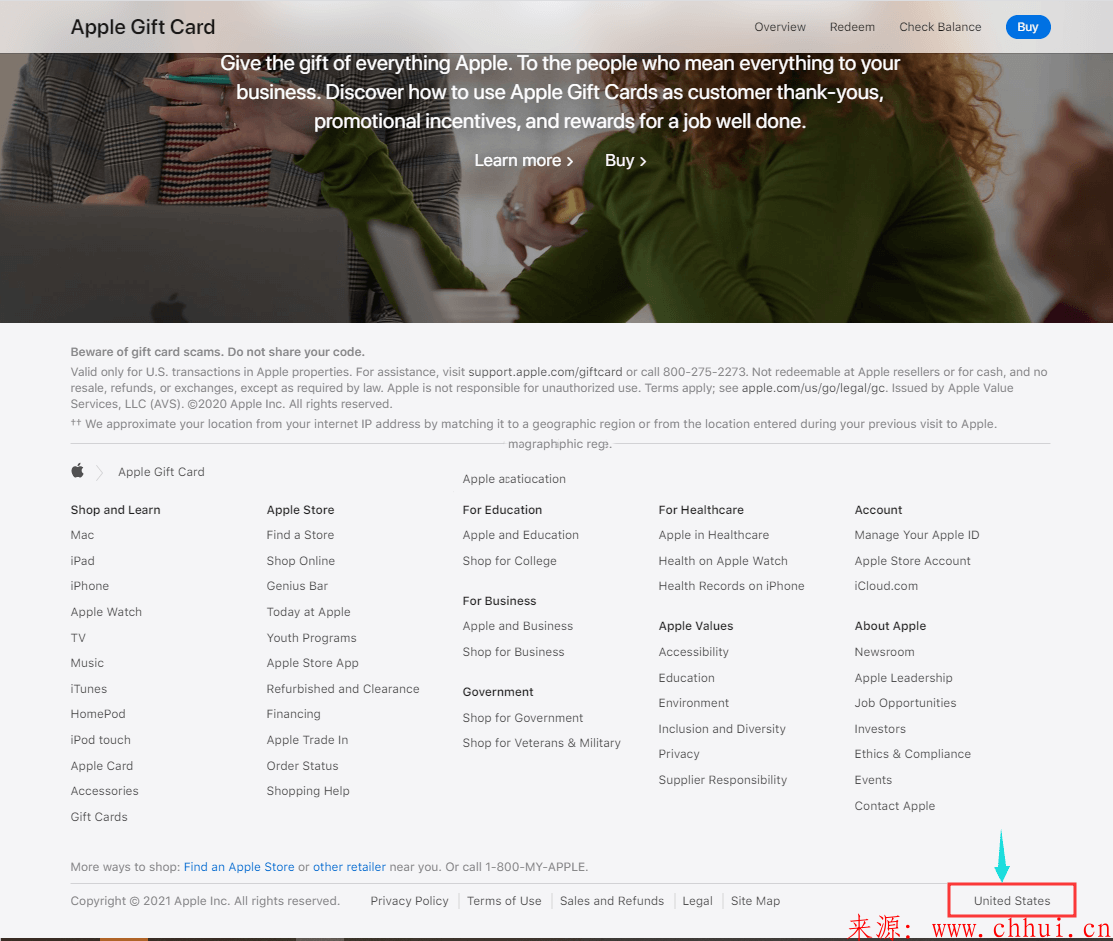The width and height of the screenshot is (1113, 941).
Task: Open the Accessibility link
Action: point(693,651)
